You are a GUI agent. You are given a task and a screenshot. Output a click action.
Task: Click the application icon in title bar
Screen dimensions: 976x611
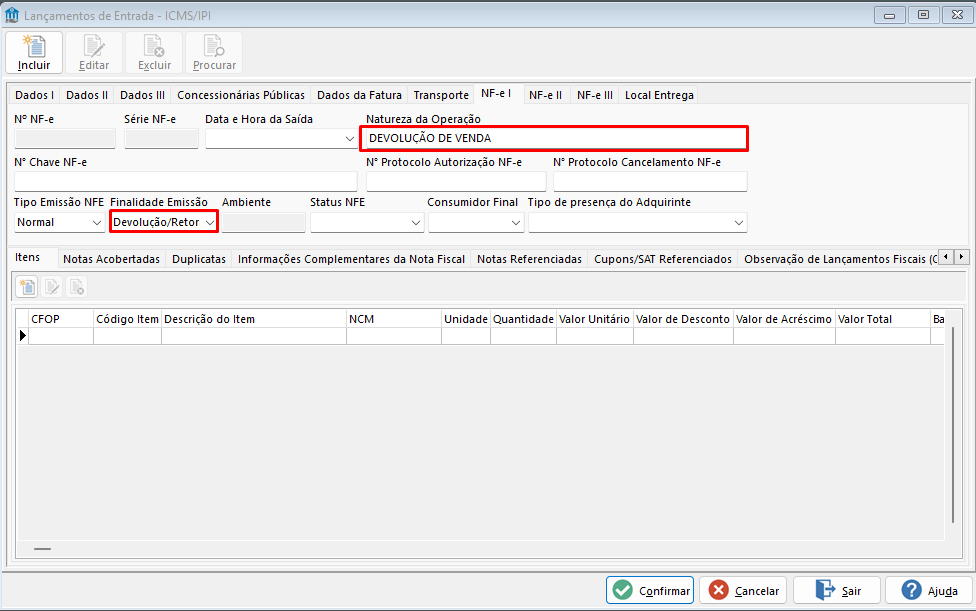tap(12, 15)
